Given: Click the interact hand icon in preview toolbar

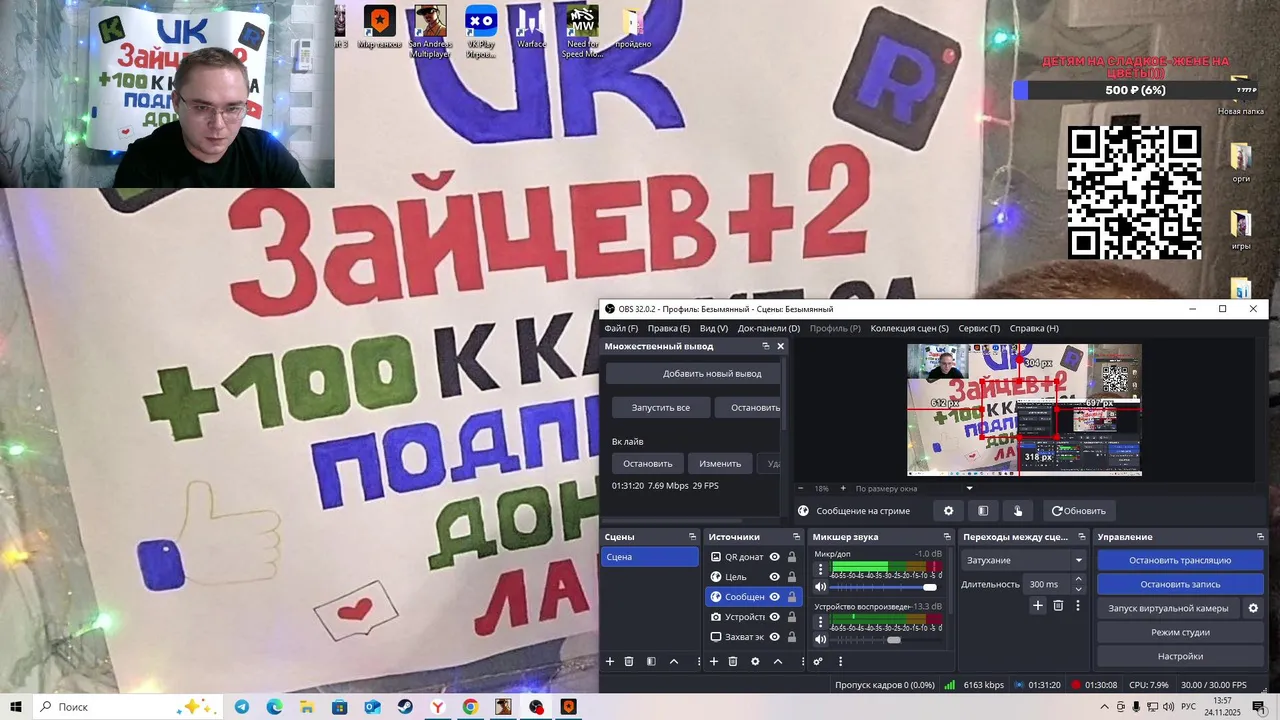Looking at the screenshot, I should (x=1018, y=511).
